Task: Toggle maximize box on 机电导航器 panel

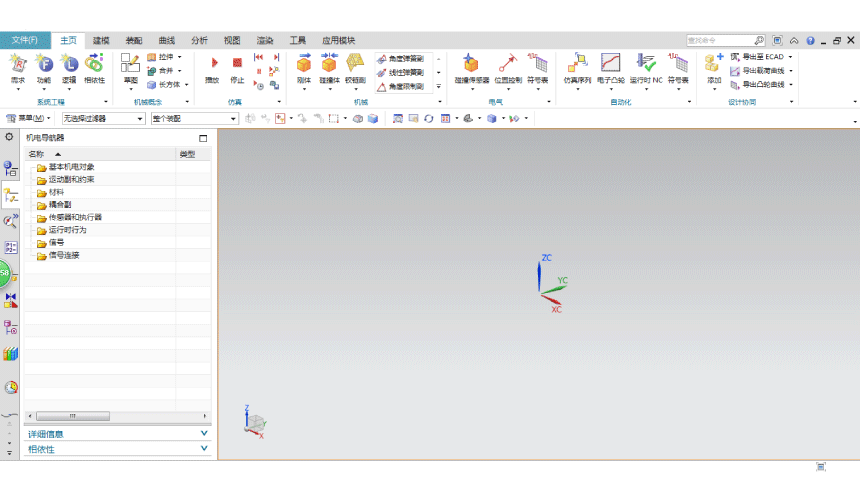Action: coord(204,138)
